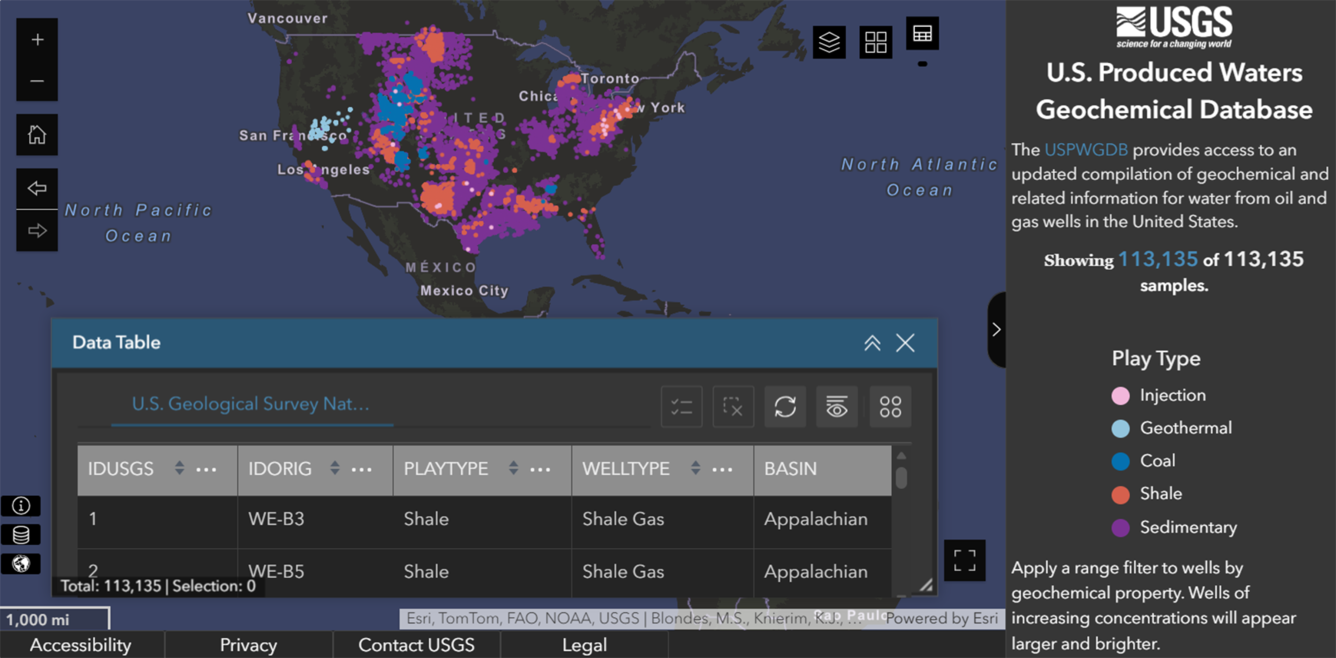
Task: Refresh the data table
Action: (x=785, y=407)
